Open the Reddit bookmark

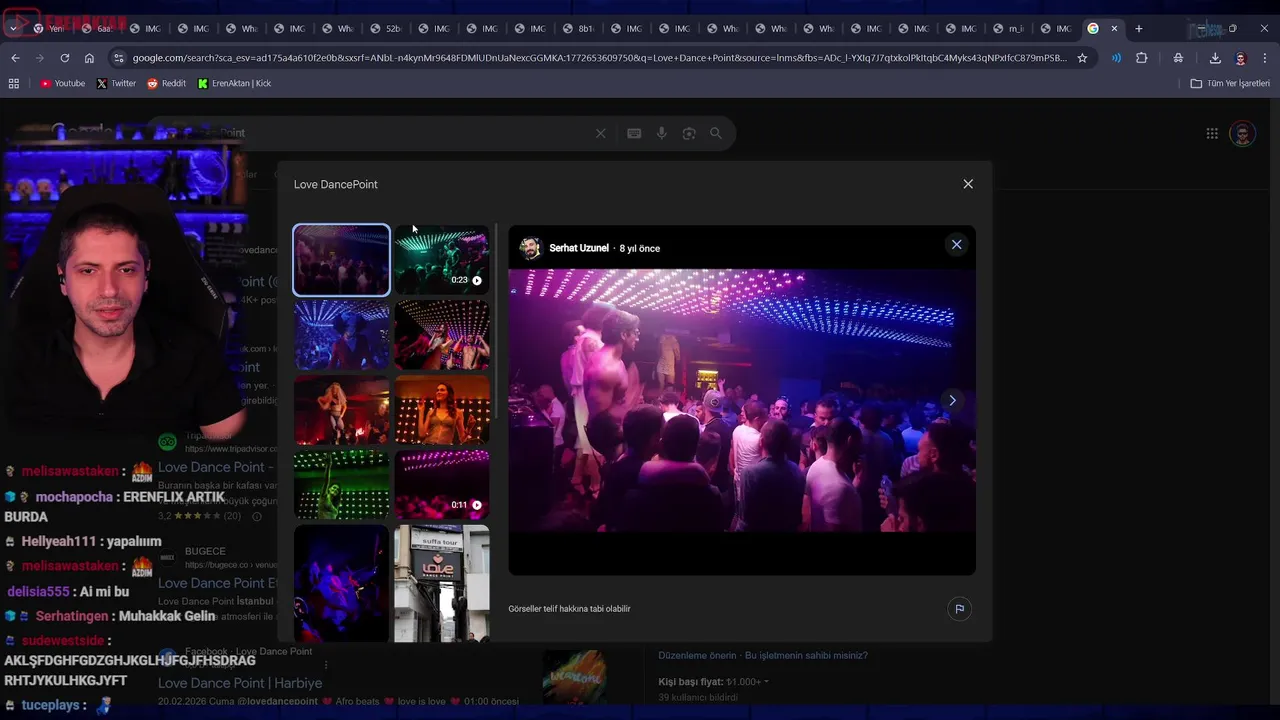coord(166,83)
